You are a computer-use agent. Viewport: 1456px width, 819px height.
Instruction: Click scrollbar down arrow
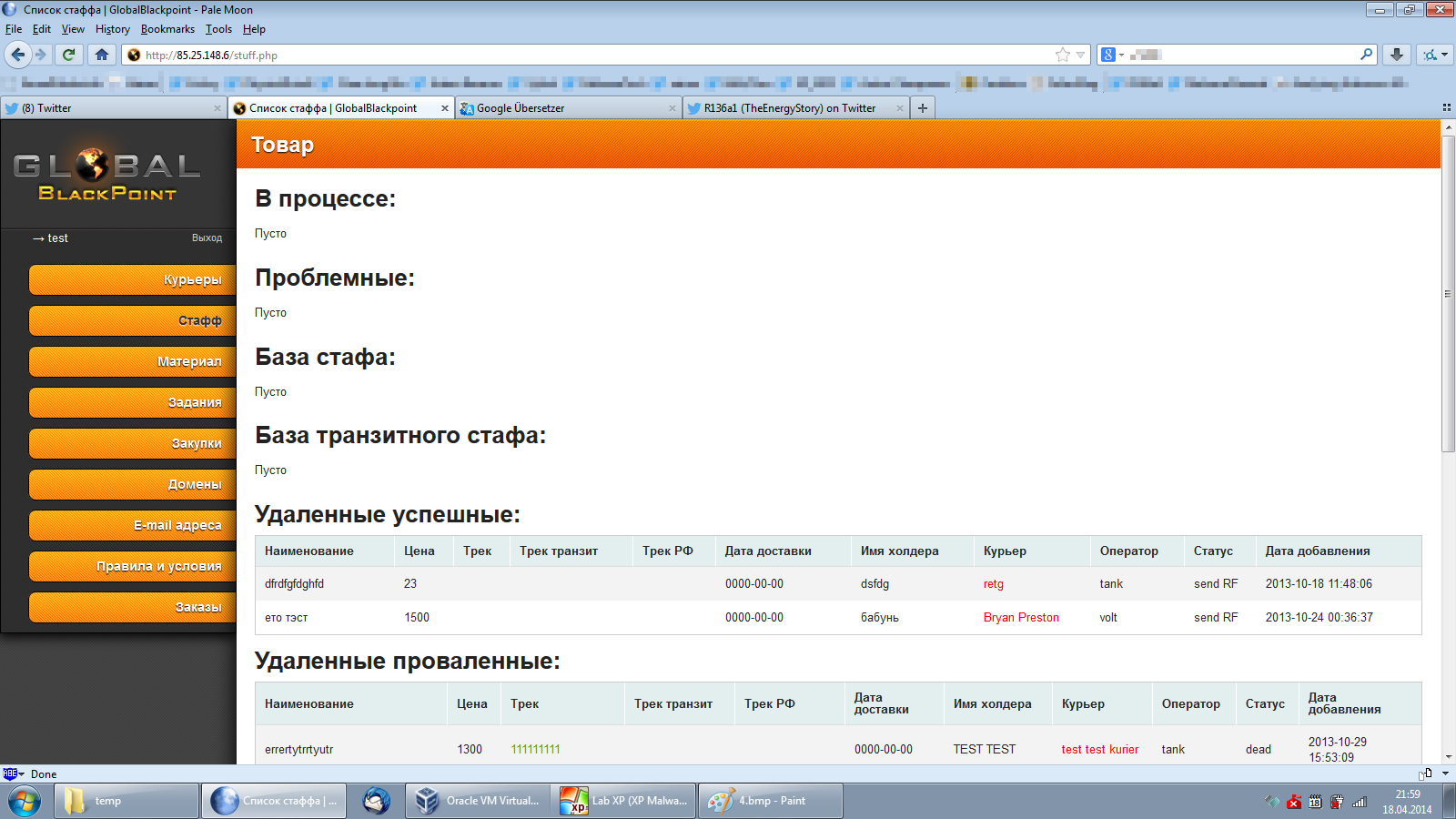point(1448,756)
